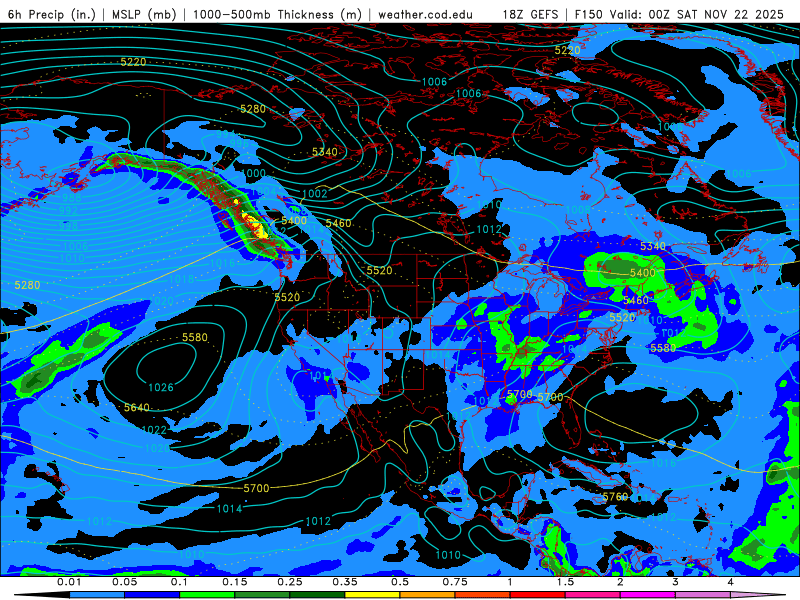Click the 1018 isobar label
Viewport: 800px width, 600px height.
(182, 279)
